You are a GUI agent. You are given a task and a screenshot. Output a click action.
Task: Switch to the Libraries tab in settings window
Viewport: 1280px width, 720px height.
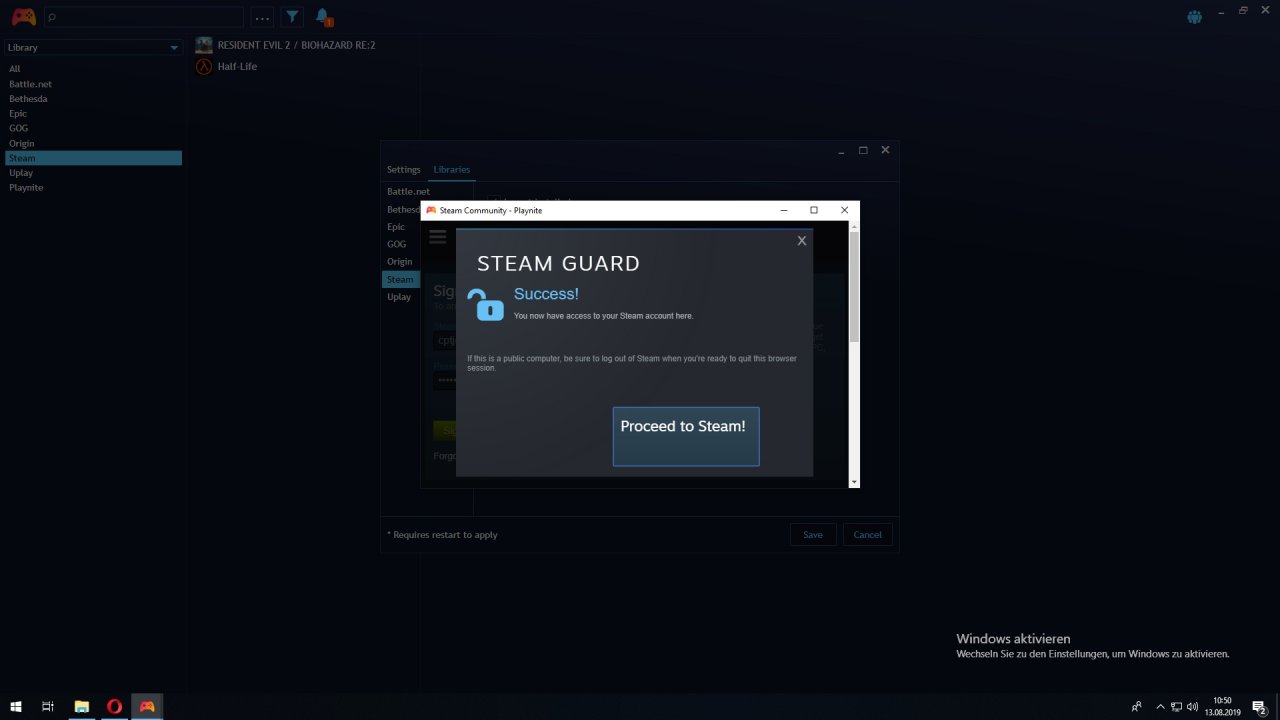[x=452, y=170]
